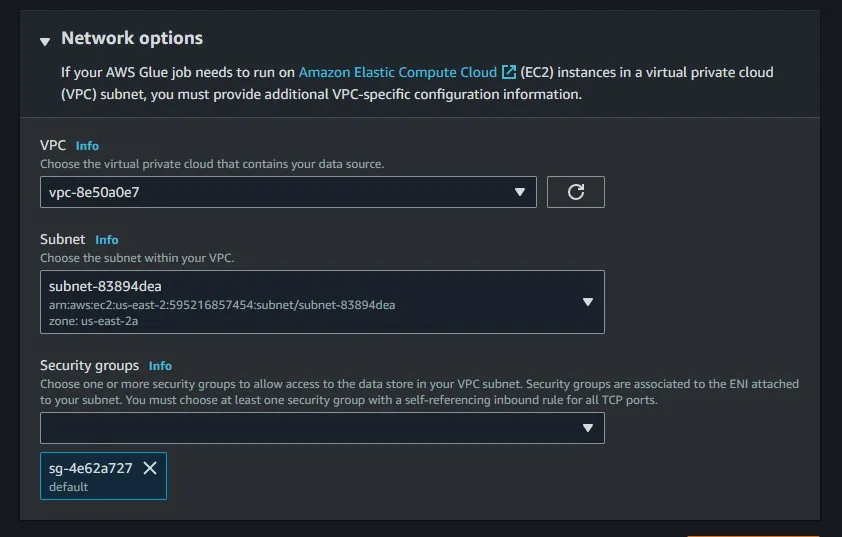Open the Subnet Info link
The height and width of the screenshot is (537, 842).
pos(107,240)
